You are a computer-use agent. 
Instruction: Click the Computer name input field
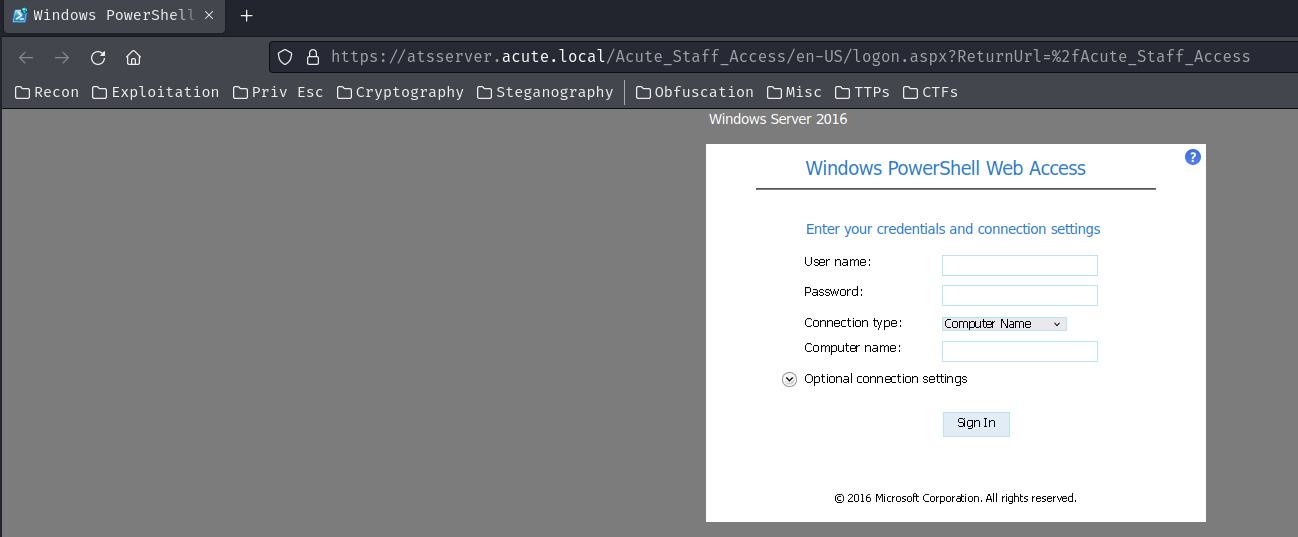click(1020, 351)
